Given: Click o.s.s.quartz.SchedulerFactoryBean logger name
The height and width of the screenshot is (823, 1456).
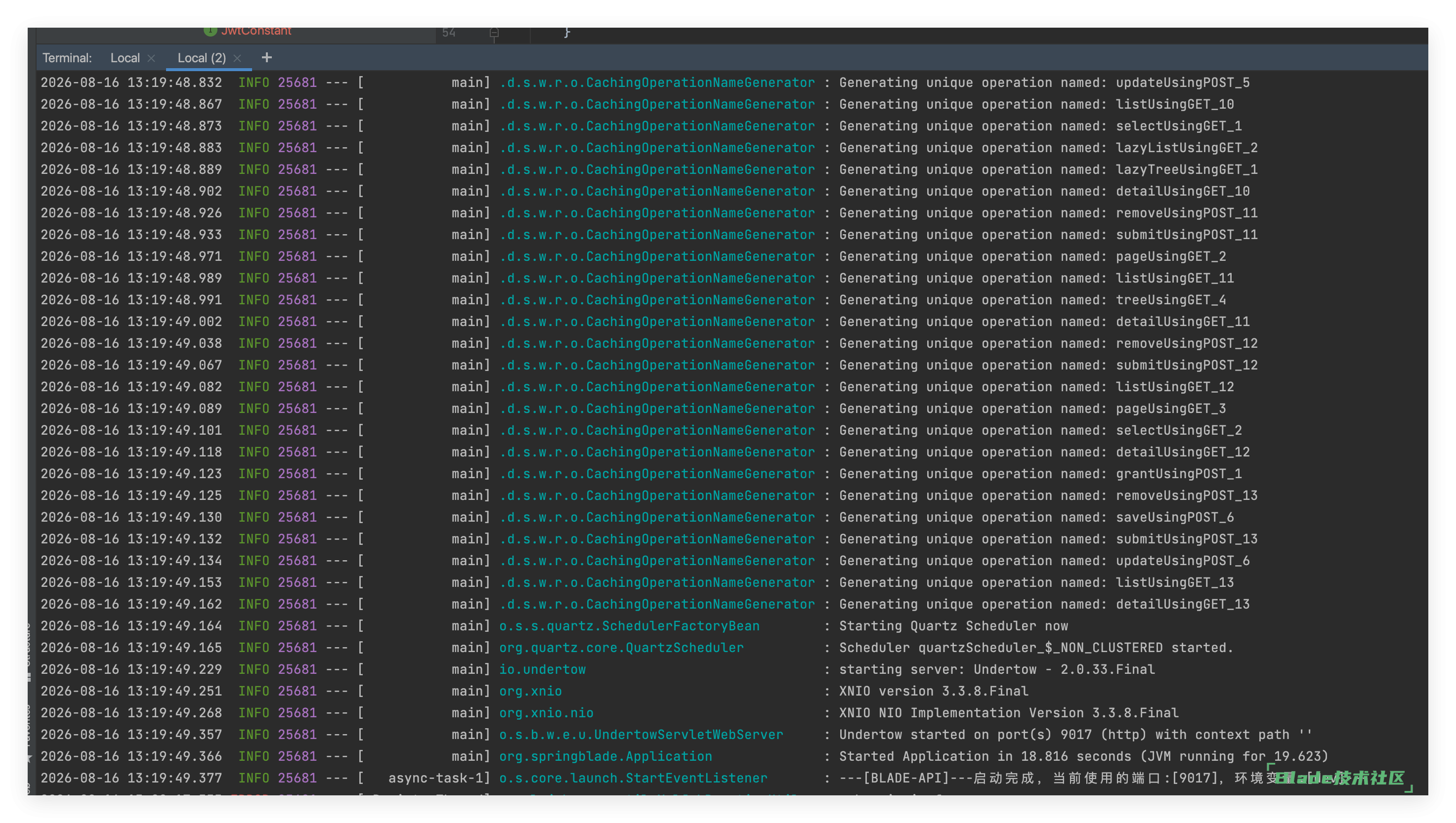Looking at the screenshot, I should (x=629, y=626).
